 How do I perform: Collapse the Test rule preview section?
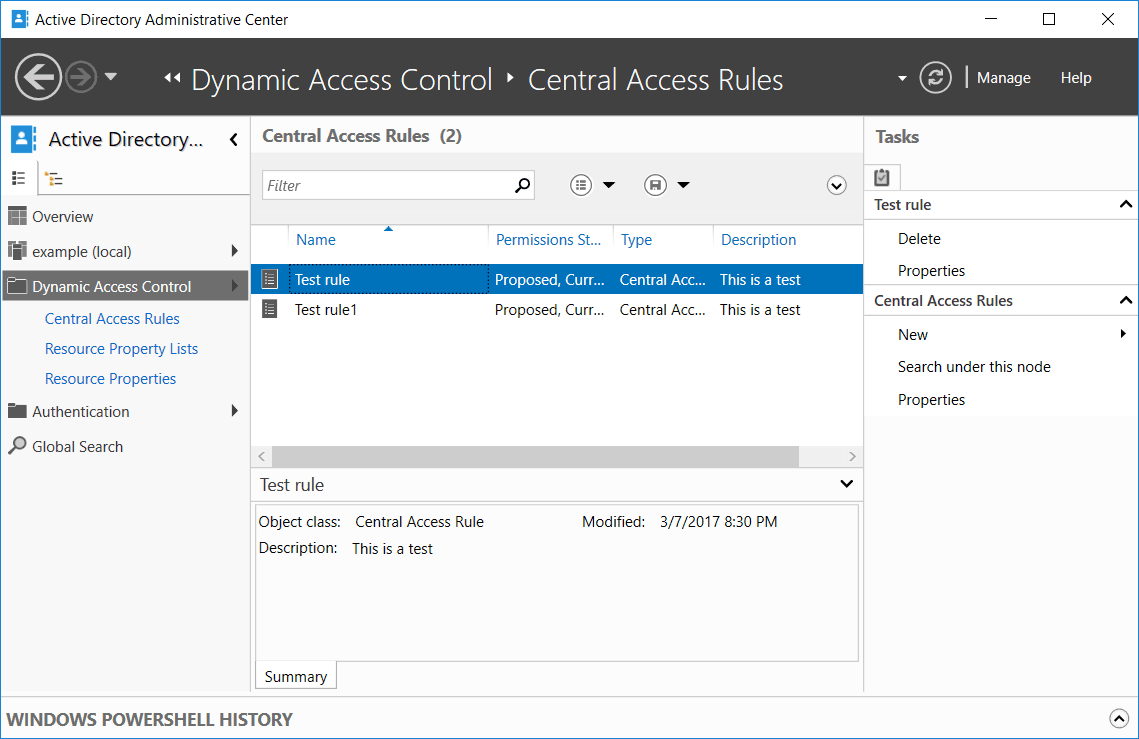click(846, 484)
